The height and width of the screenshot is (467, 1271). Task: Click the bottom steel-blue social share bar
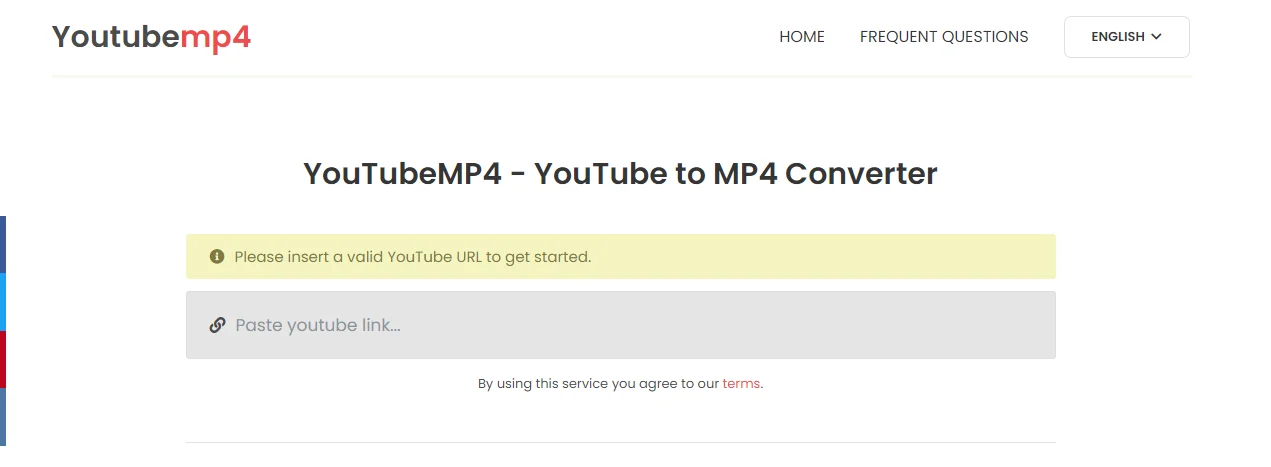coord(3,416)
